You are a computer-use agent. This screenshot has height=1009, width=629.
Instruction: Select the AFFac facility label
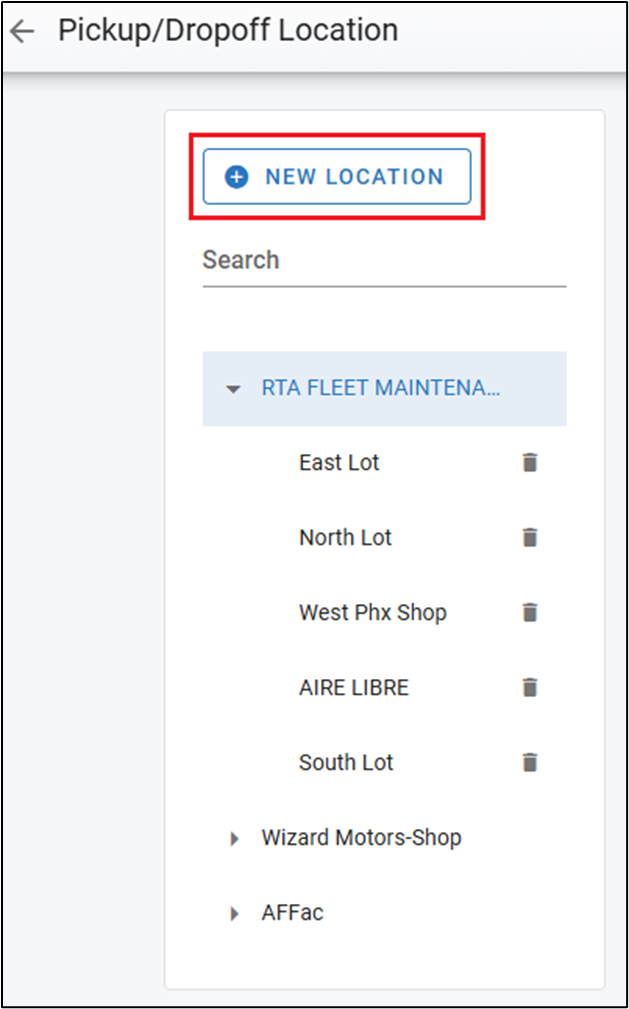292,913
